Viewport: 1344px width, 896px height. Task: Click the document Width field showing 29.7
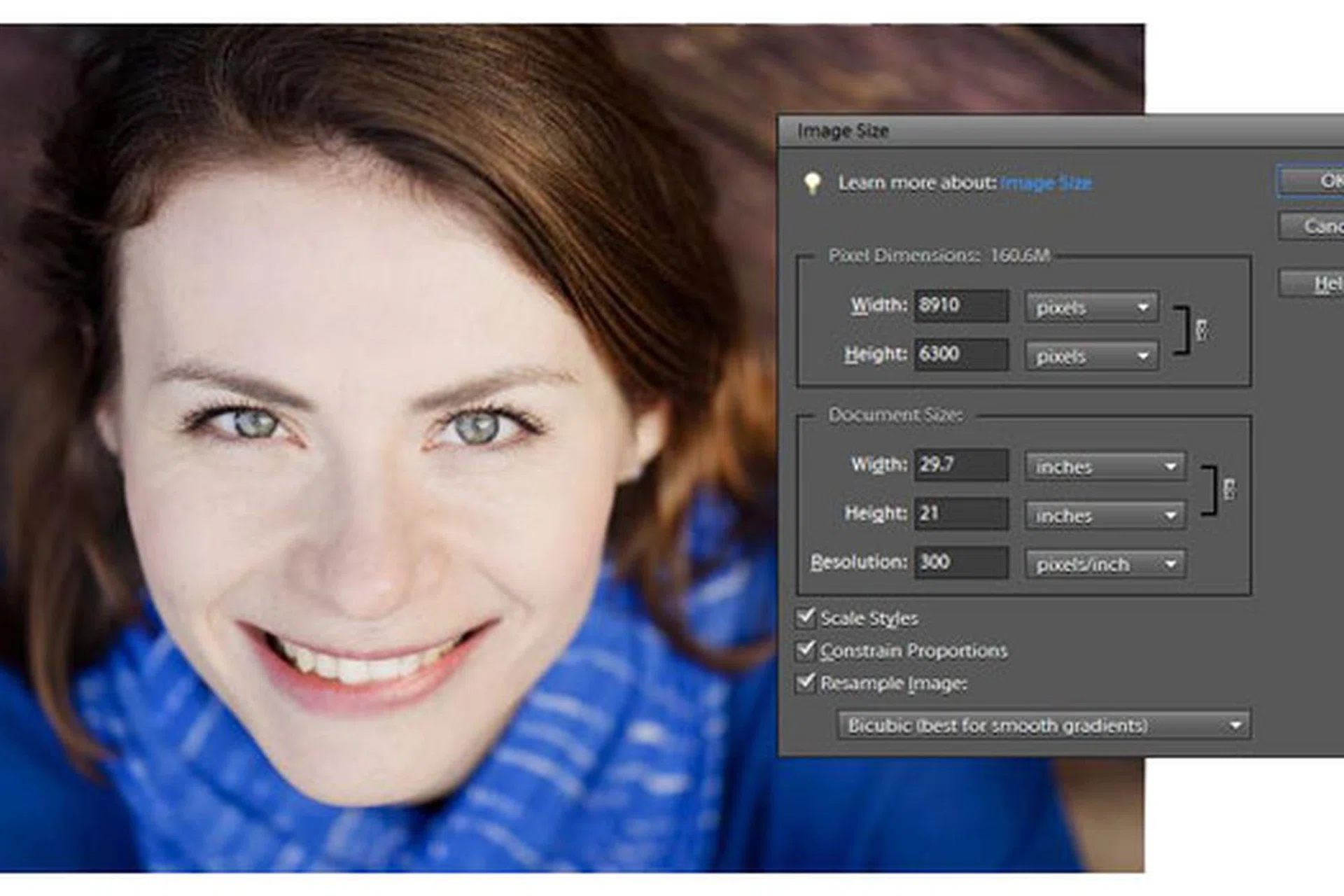pos(960,465)
